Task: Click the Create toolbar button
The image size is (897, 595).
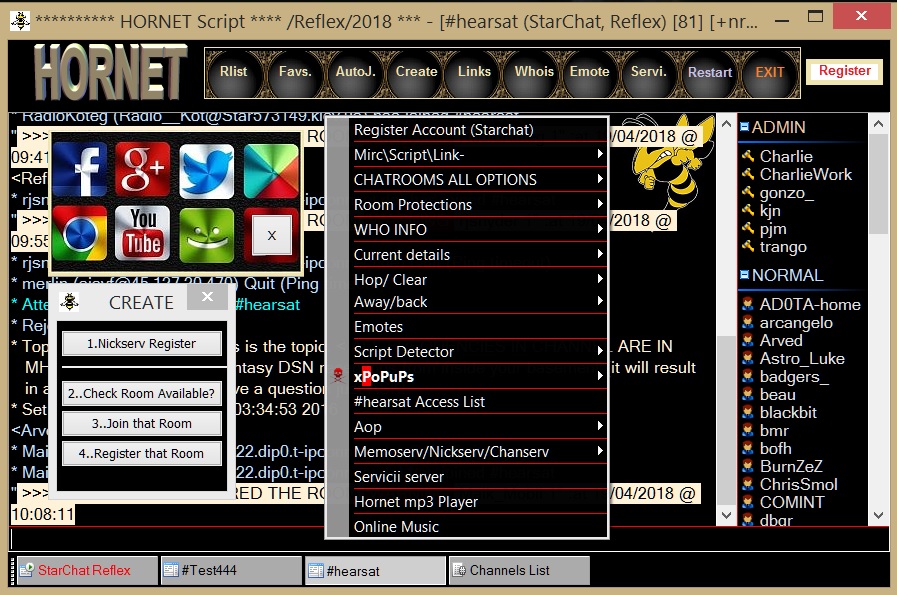Action: [416, 72]
